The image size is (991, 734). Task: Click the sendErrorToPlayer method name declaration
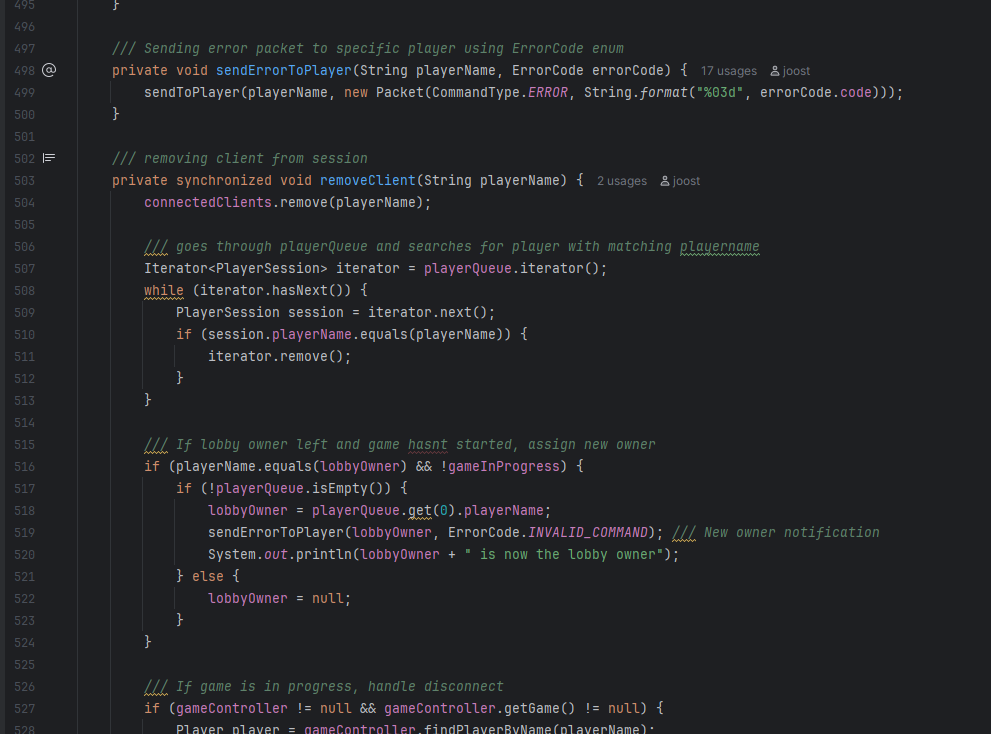tap(283, 70)
